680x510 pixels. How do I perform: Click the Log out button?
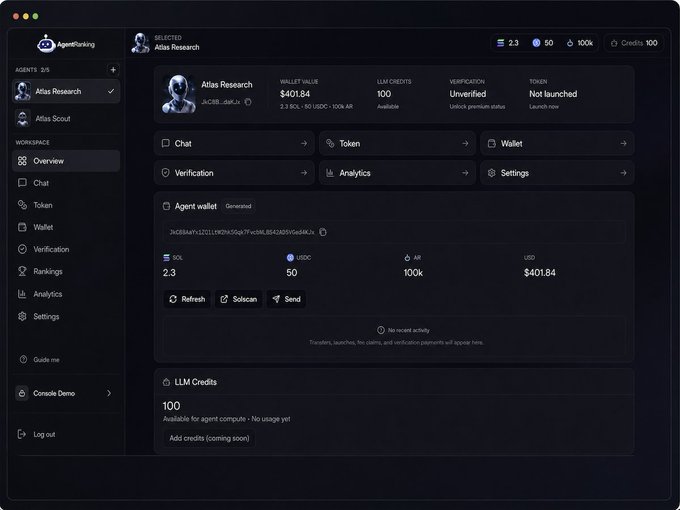(36, 434)
